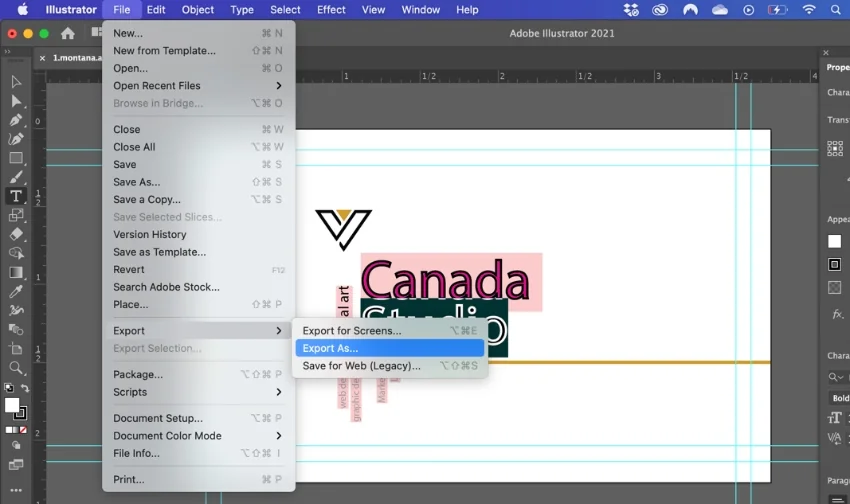Screen dimensions: 850x504
Task: Select the Shape Builder tool
Action: click(16, 253)
